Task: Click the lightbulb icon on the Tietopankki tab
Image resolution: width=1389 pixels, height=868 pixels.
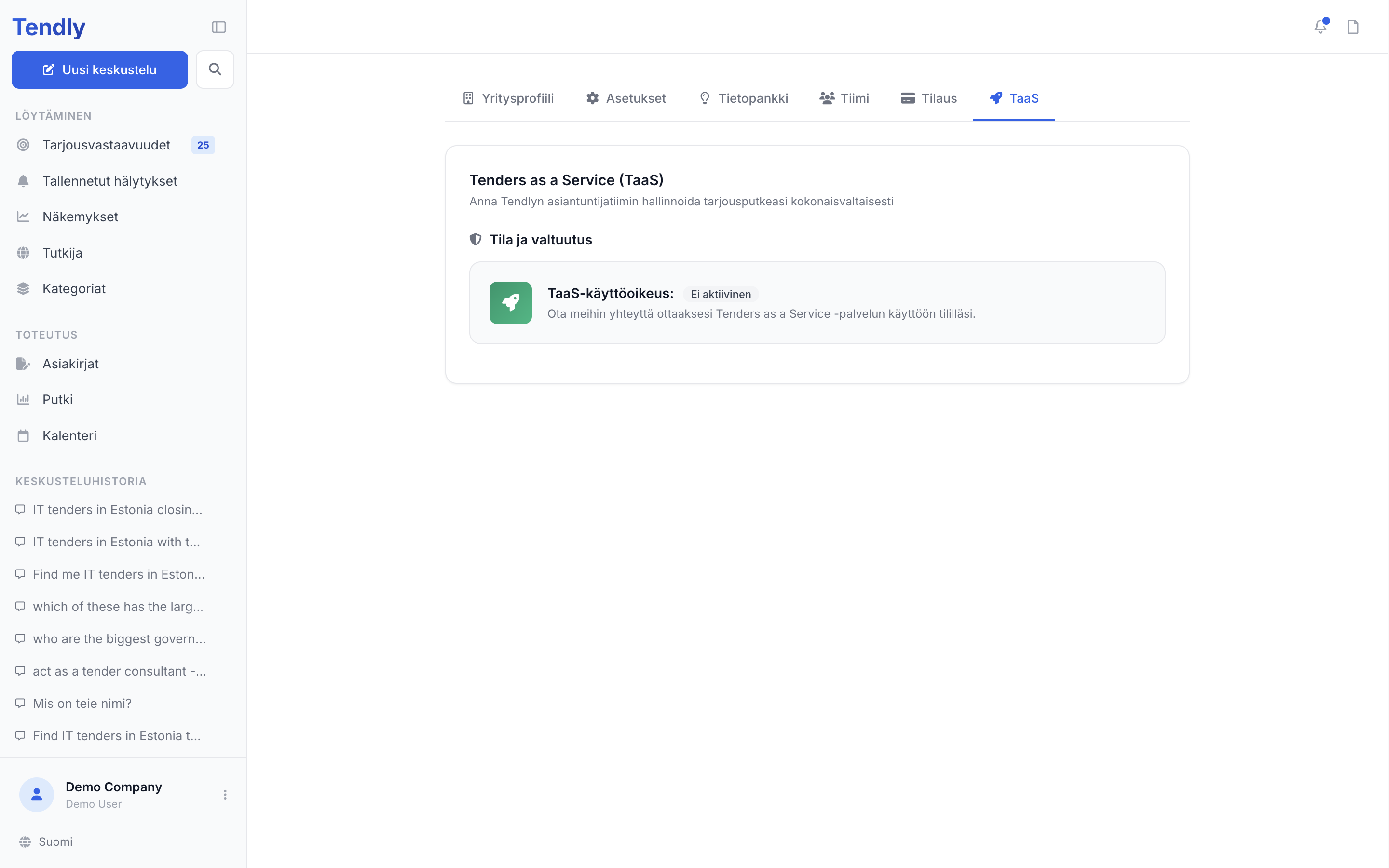Action: [705, 98]
